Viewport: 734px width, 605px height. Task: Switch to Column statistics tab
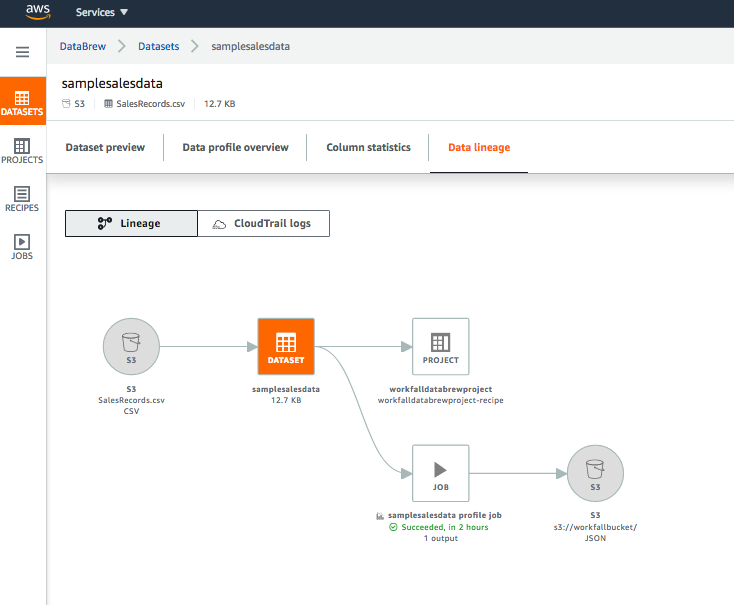pyautogui.click(x=368, y=148)
